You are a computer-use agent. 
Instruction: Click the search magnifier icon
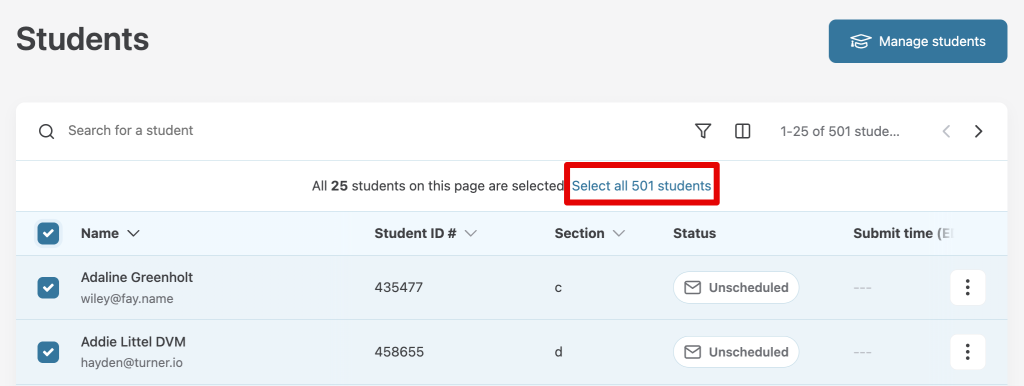click(x=46, y=131)
